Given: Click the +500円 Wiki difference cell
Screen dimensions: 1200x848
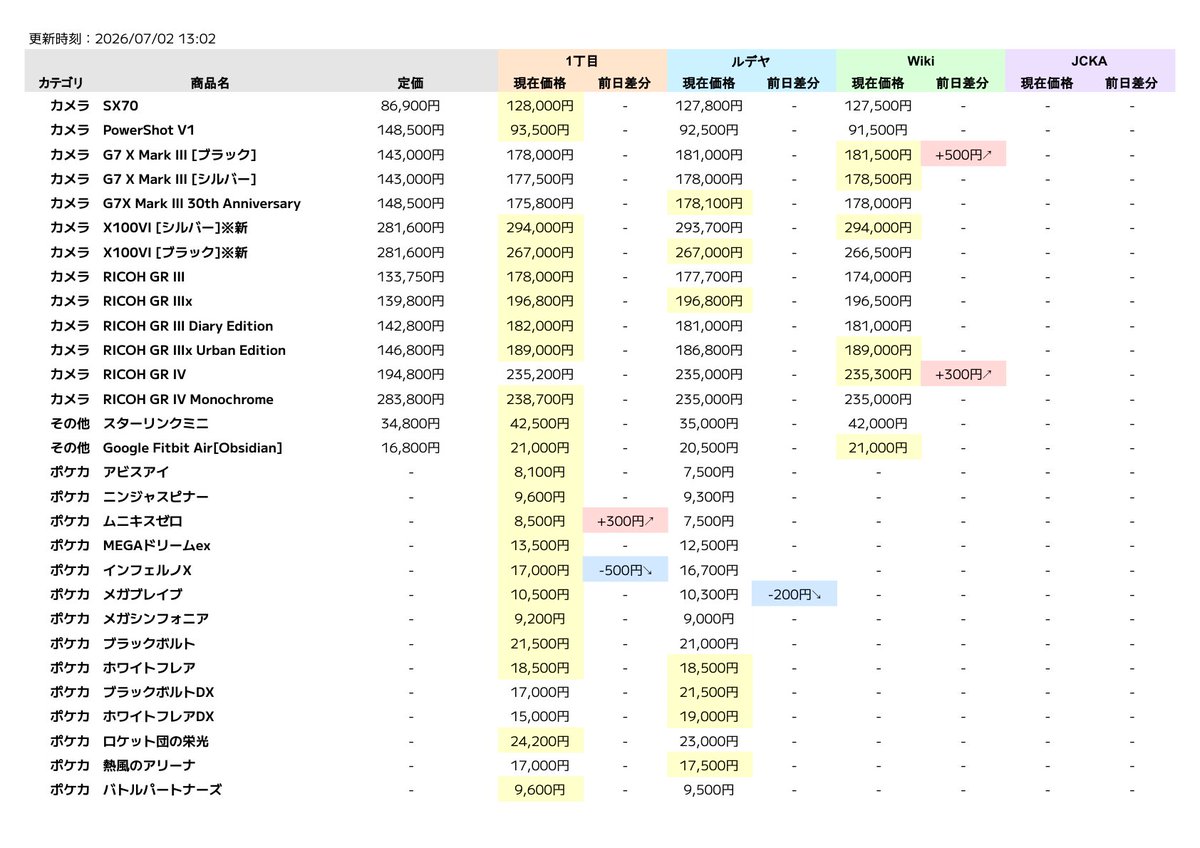Looking at the screenshot, I should coord(963,154).
